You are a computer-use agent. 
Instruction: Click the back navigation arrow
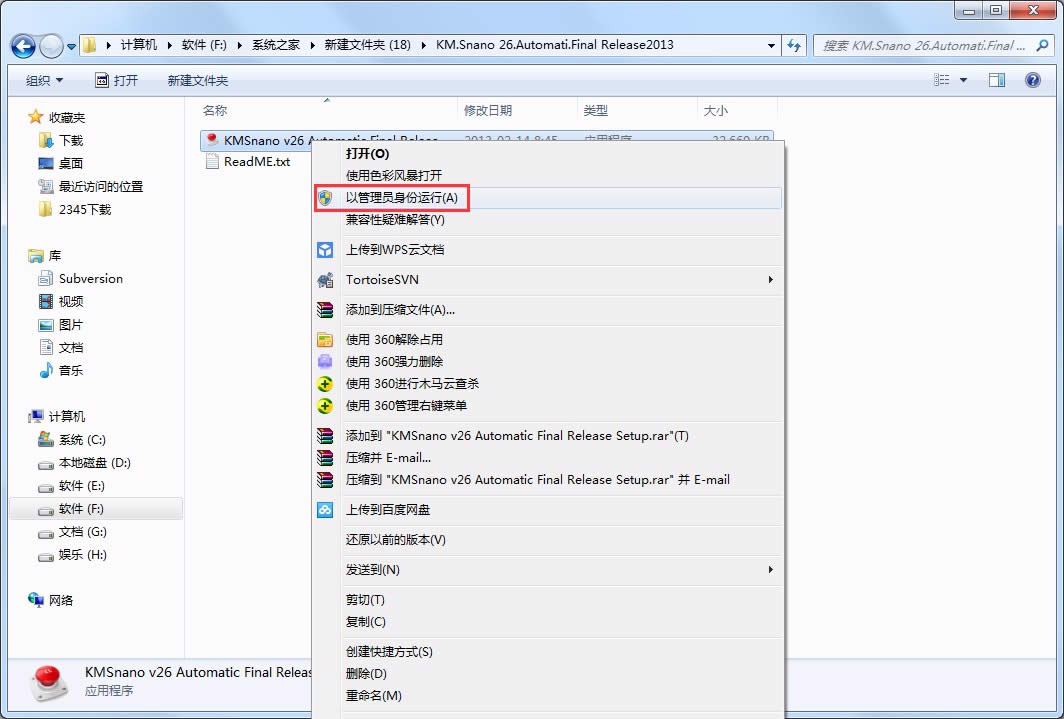click(22, 45)
